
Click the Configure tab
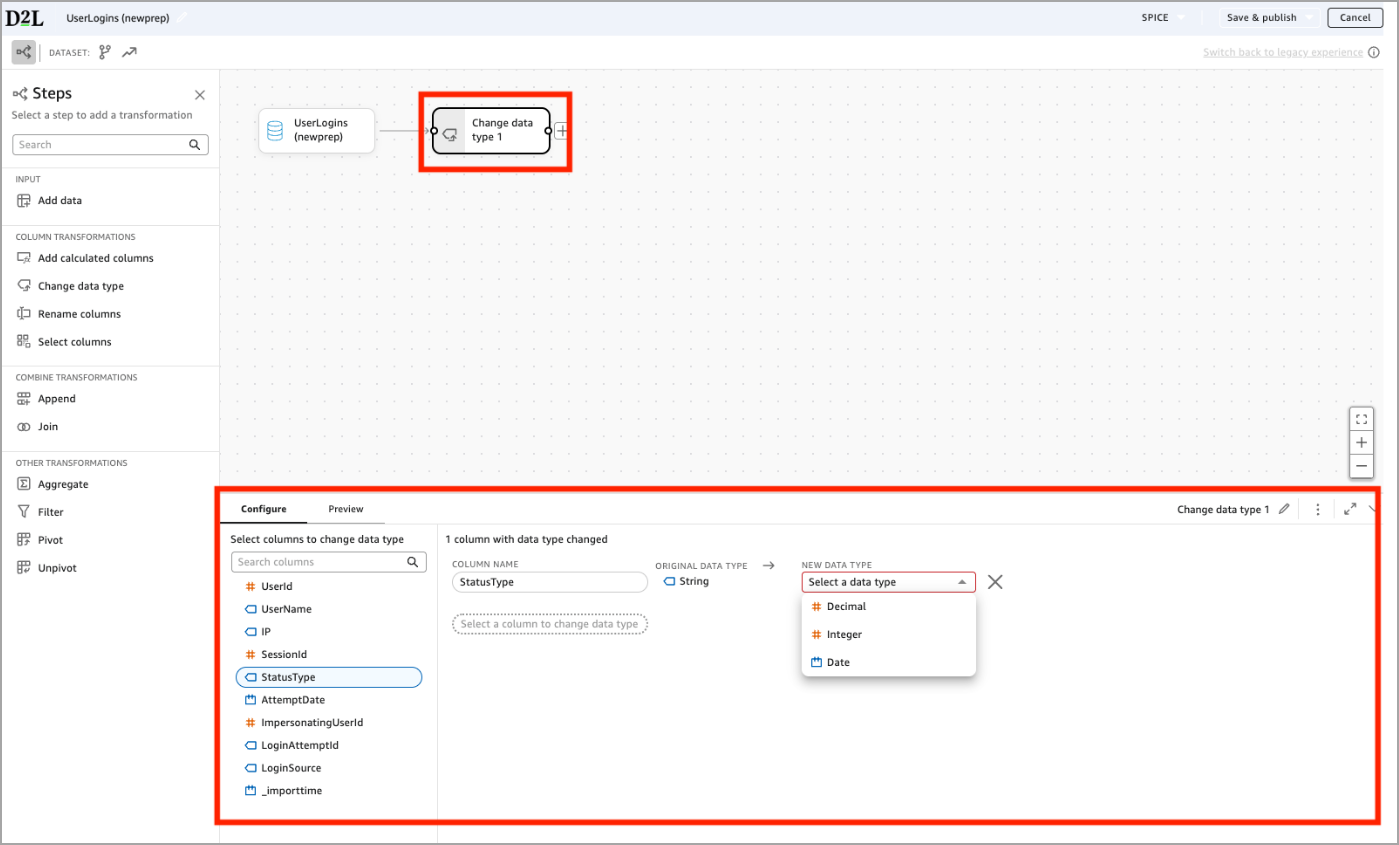tap(263, 508)
